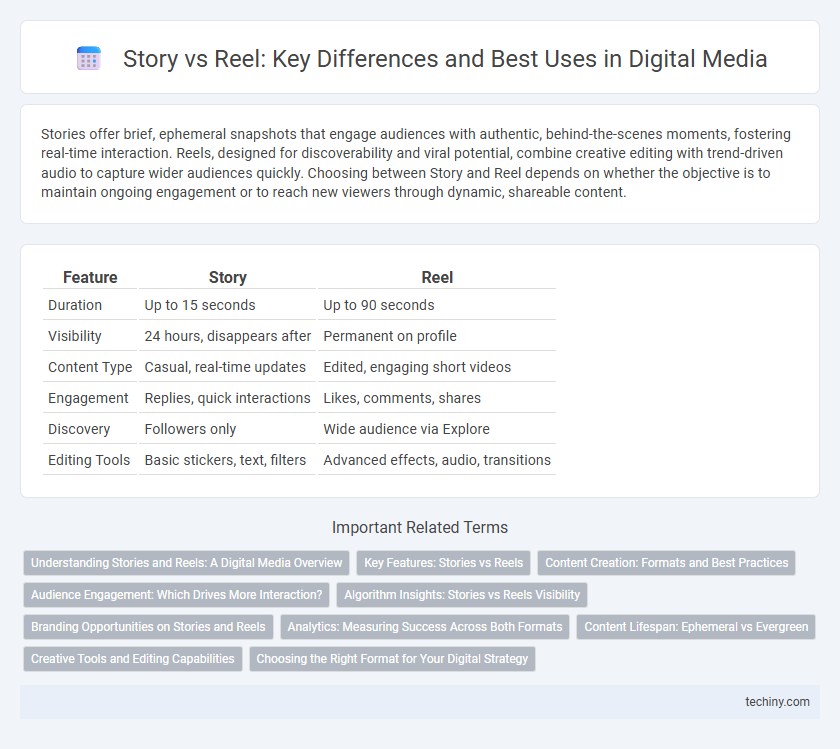Image resolution: width=840 pixels, height=749 pixels.
Task: Click the 'Important Related Terms' heading
Action: coord(420,527)
